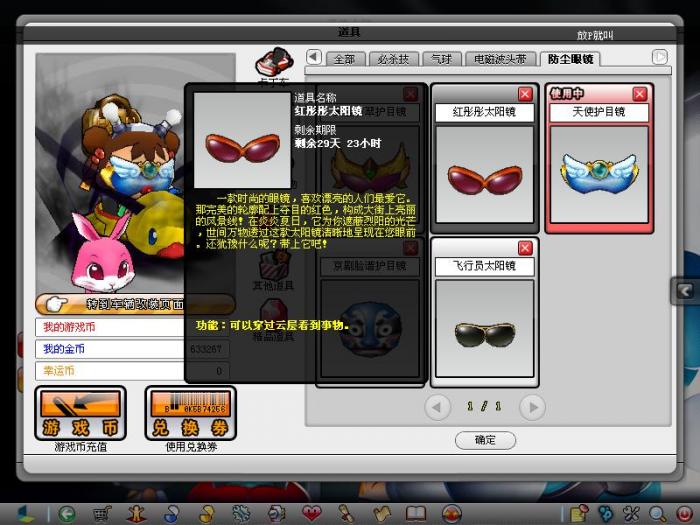This screenshot has width=700, height=525.
Task: Click the red character figure icon in toolbar
Action: pos(136,514)
